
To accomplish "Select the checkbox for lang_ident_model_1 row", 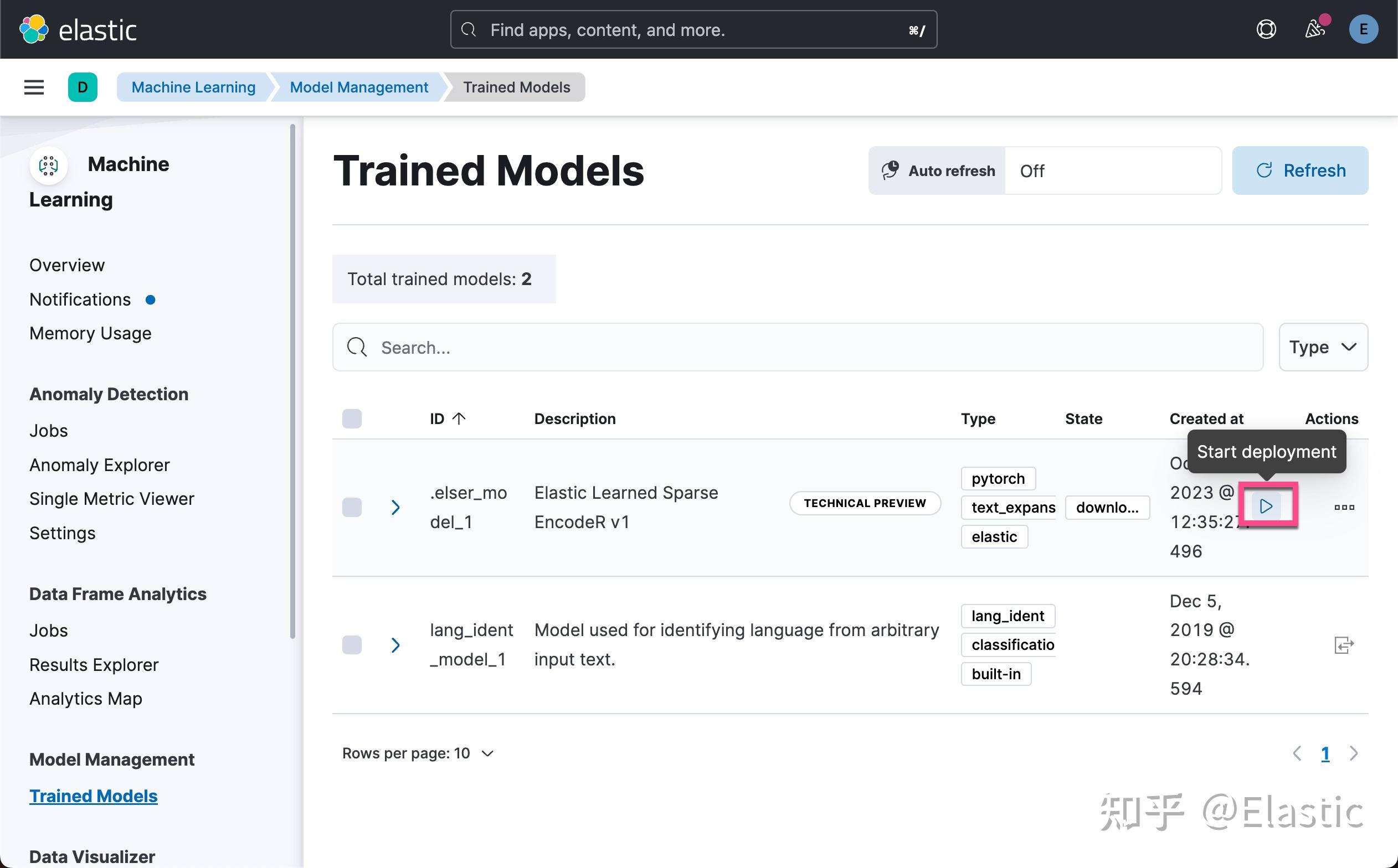I will (x=352, y=645).
